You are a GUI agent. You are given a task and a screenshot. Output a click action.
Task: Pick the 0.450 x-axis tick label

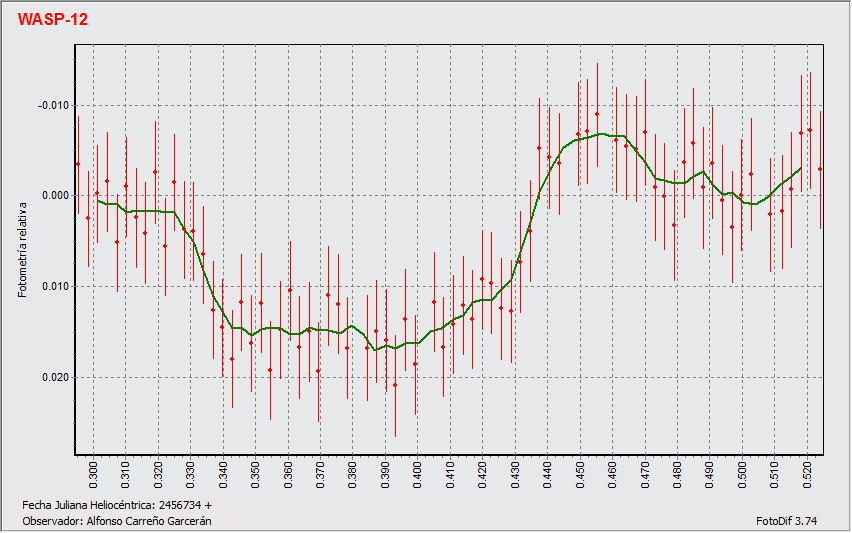click(581, 473)
